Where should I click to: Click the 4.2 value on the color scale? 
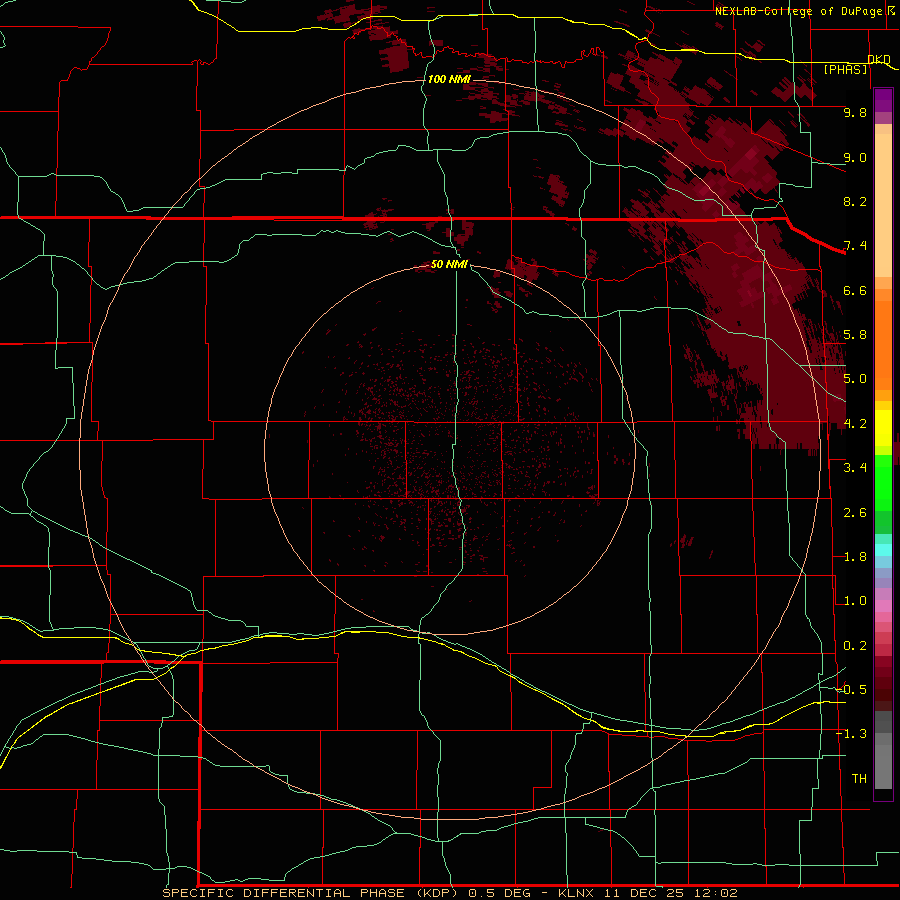[x=855, y=424]
